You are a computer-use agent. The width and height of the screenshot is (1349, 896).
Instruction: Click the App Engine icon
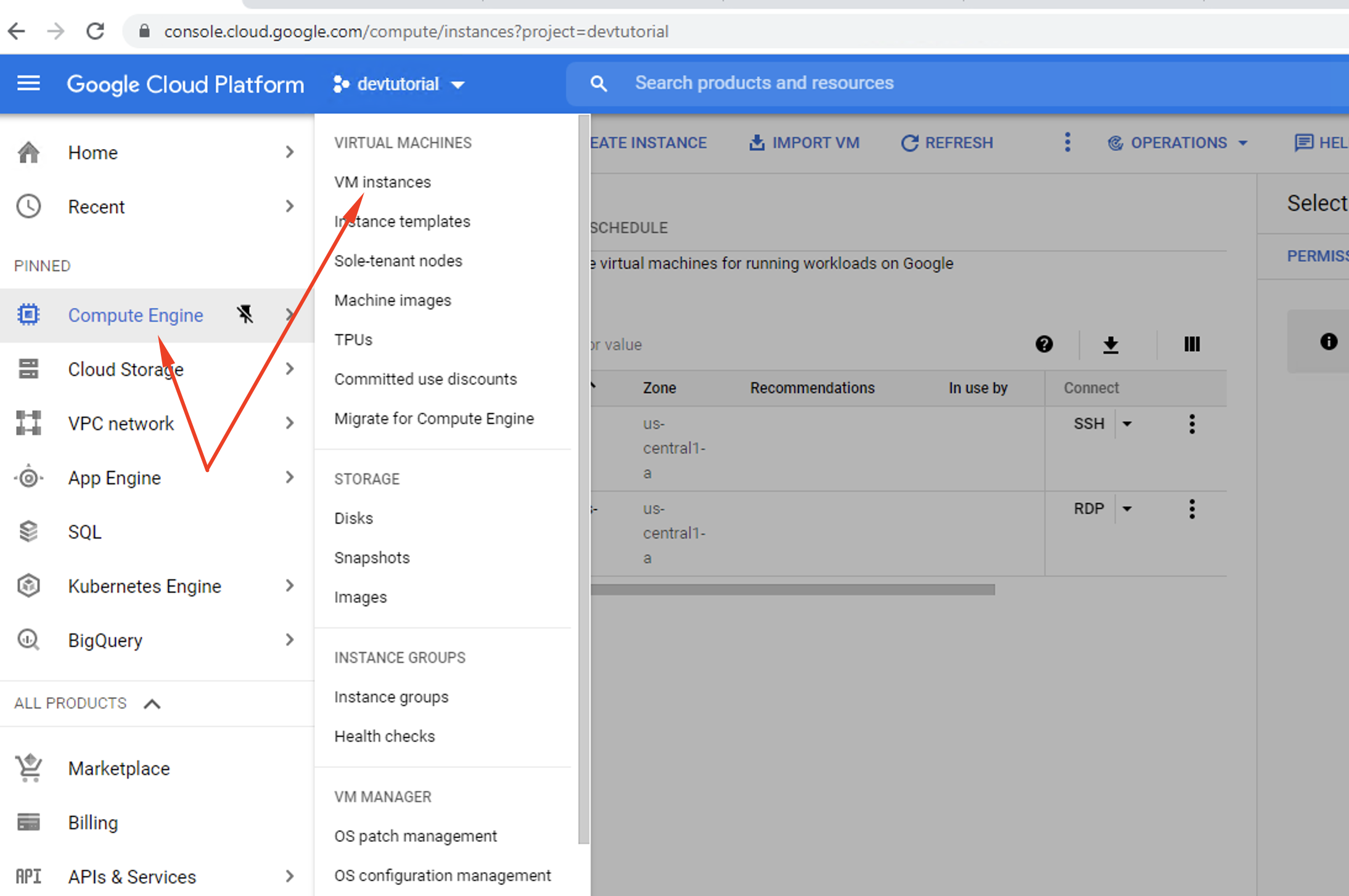pos(28,477)
